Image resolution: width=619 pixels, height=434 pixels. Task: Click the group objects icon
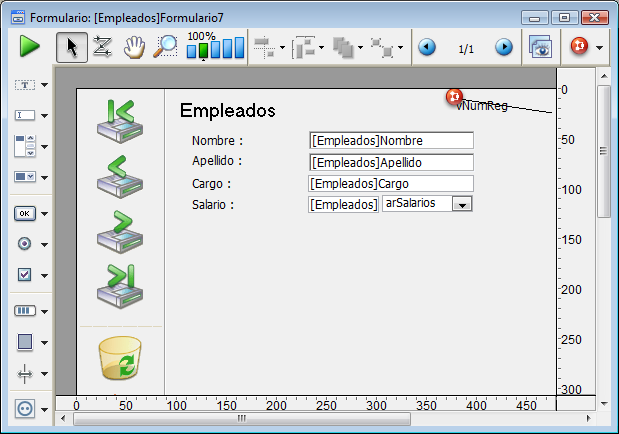click(x=382, y=47)
